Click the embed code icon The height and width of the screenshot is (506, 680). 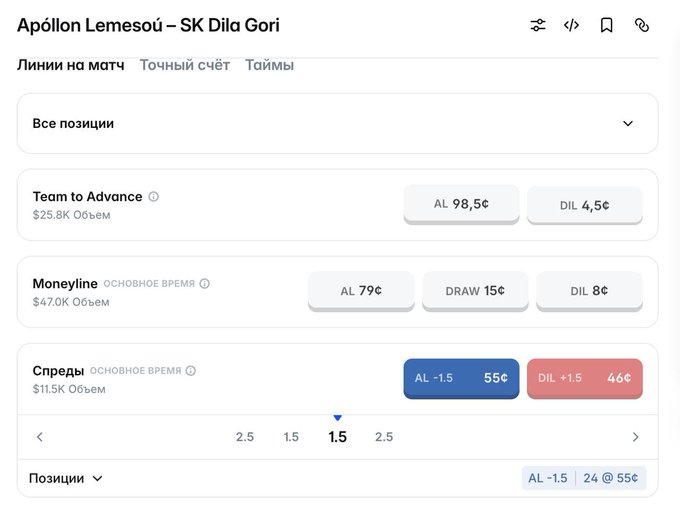click(x=572, y=25)
